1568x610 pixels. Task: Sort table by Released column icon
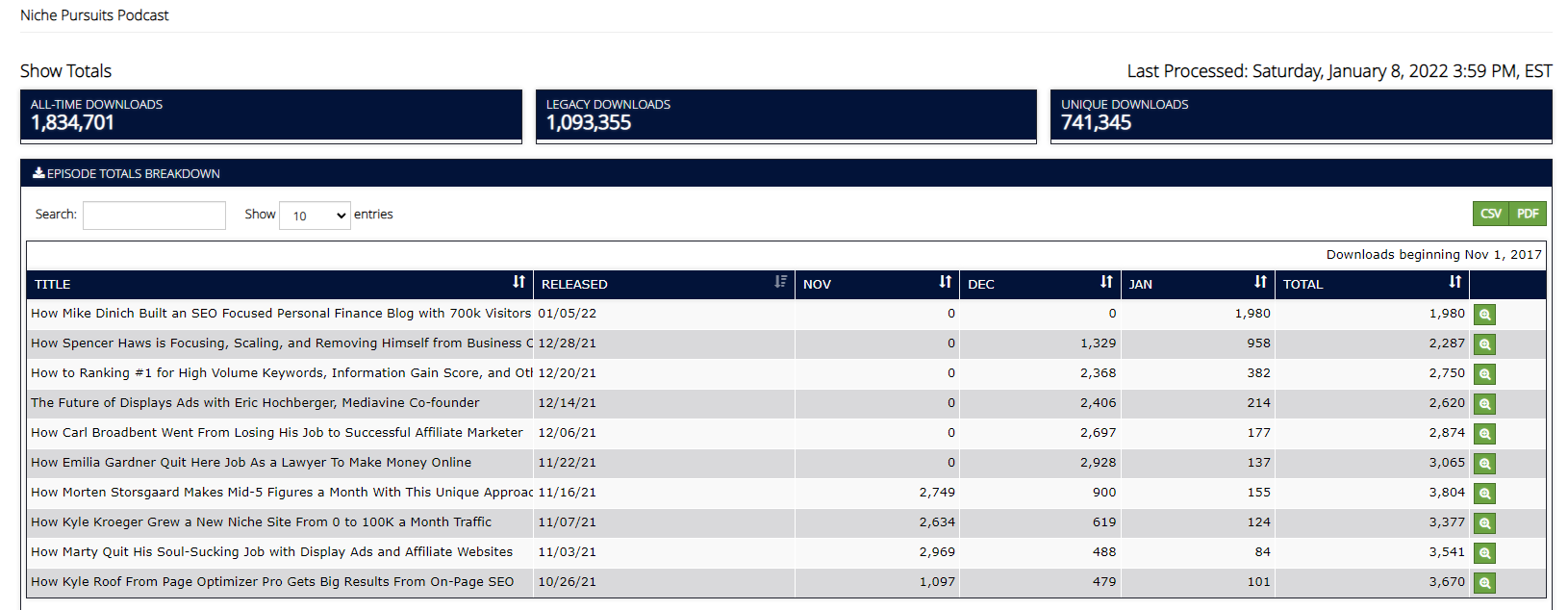point(780,282)
